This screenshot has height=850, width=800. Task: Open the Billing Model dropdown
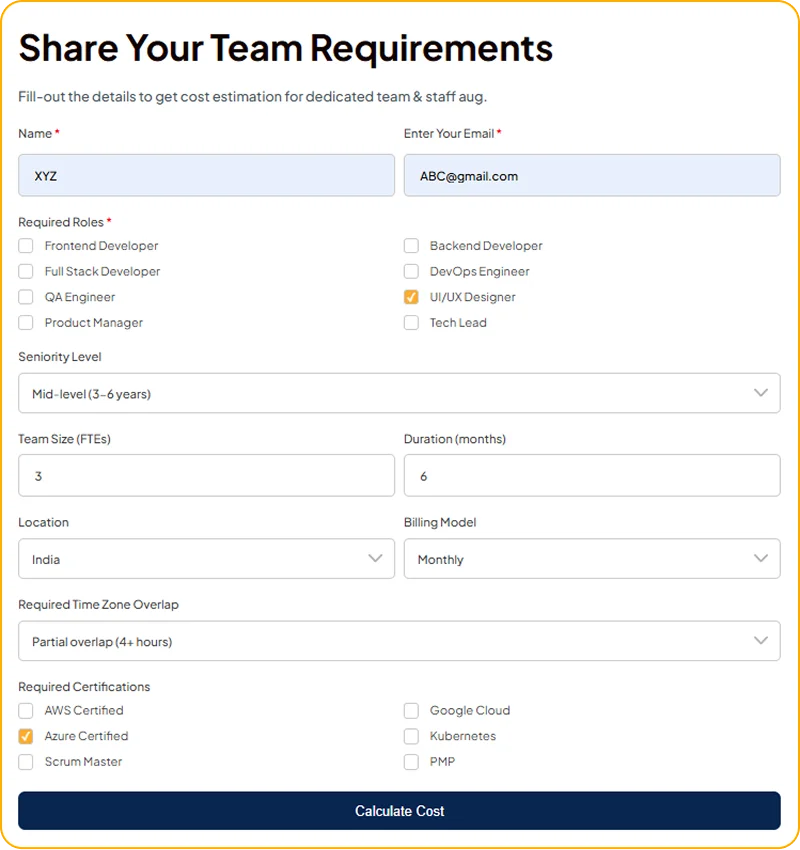click(591, 559)
